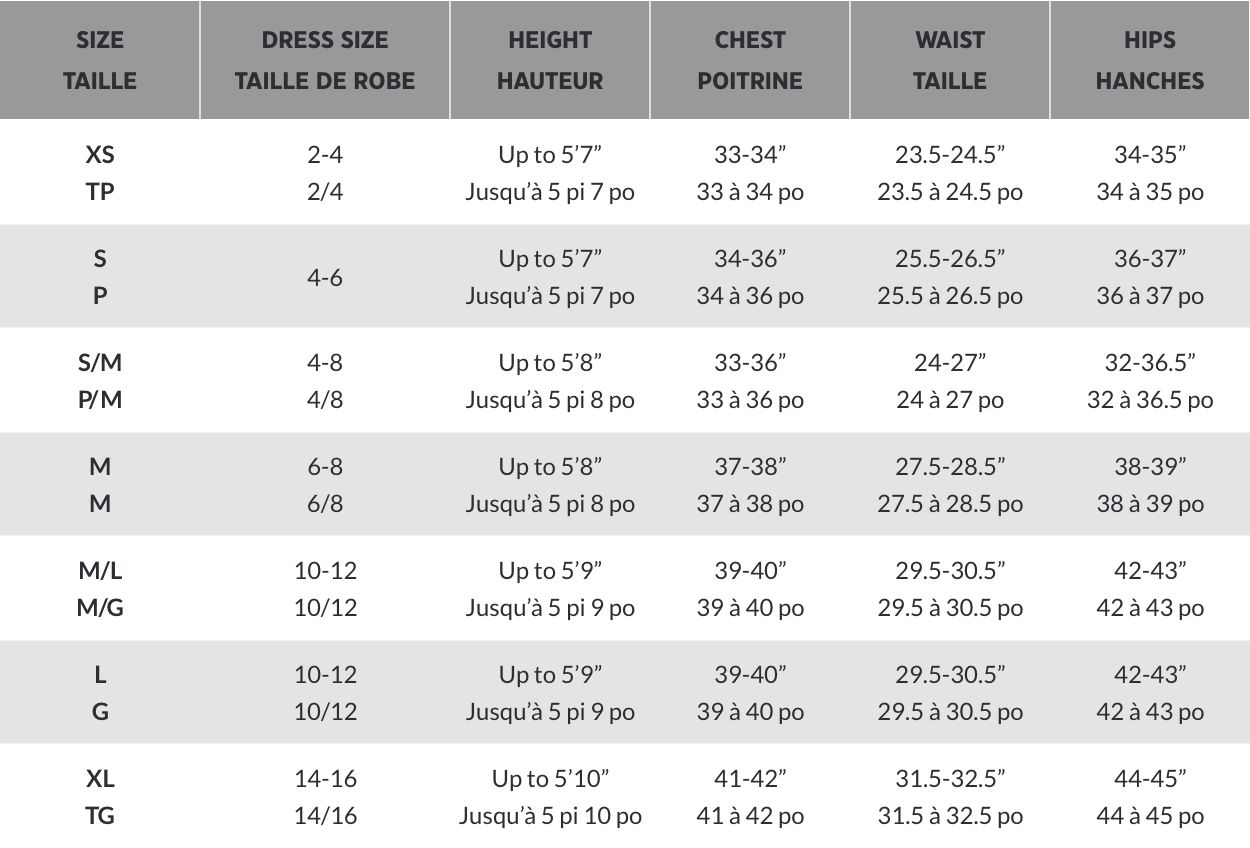The height and width of the screenshot is (848, 1250).
Task: Select the 32-36.5” hips measurement
Action: click(x=1150, y=363)
